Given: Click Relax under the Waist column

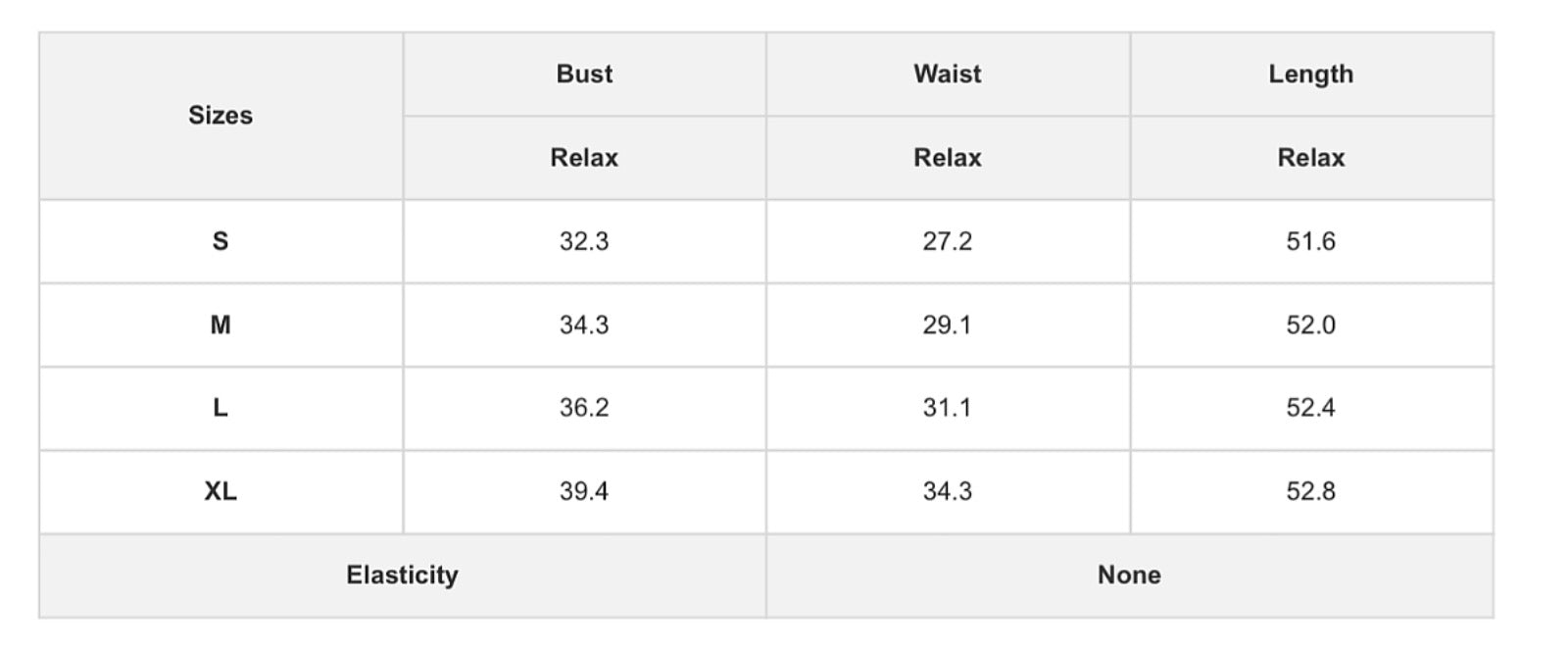Looking at the screenshot, I should (x=948, y=158).
